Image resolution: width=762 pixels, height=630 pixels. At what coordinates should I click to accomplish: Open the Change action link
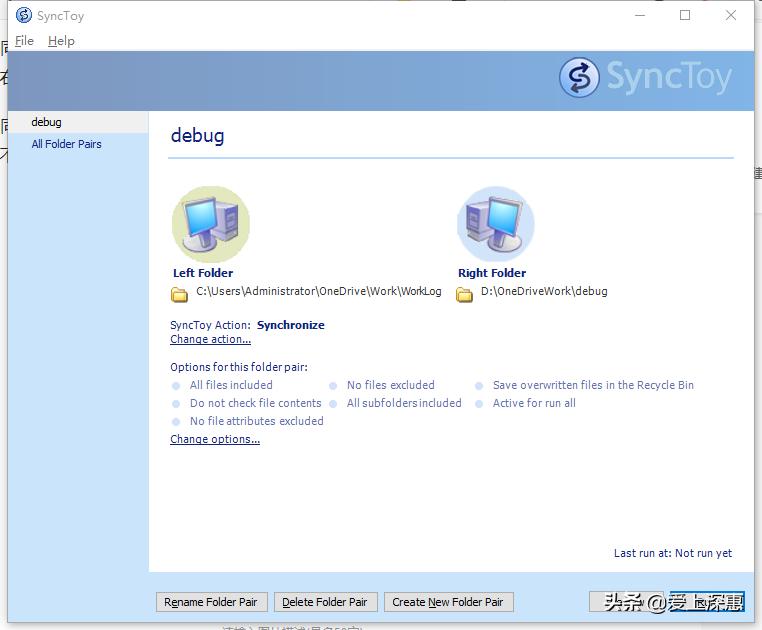point(210,340)
